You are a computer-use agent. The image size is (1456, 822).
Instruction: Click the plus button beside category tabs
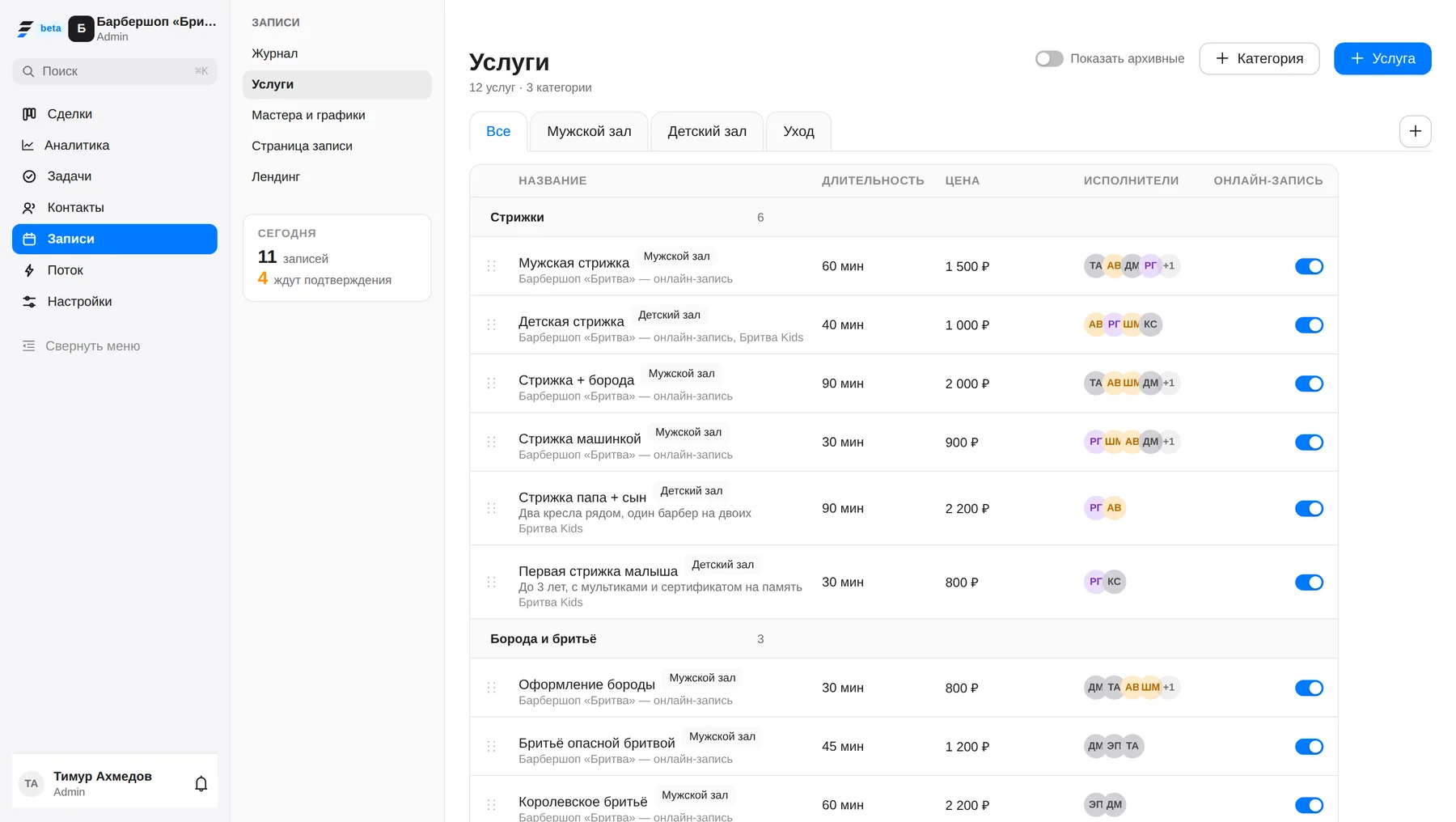coord(1415,131)
